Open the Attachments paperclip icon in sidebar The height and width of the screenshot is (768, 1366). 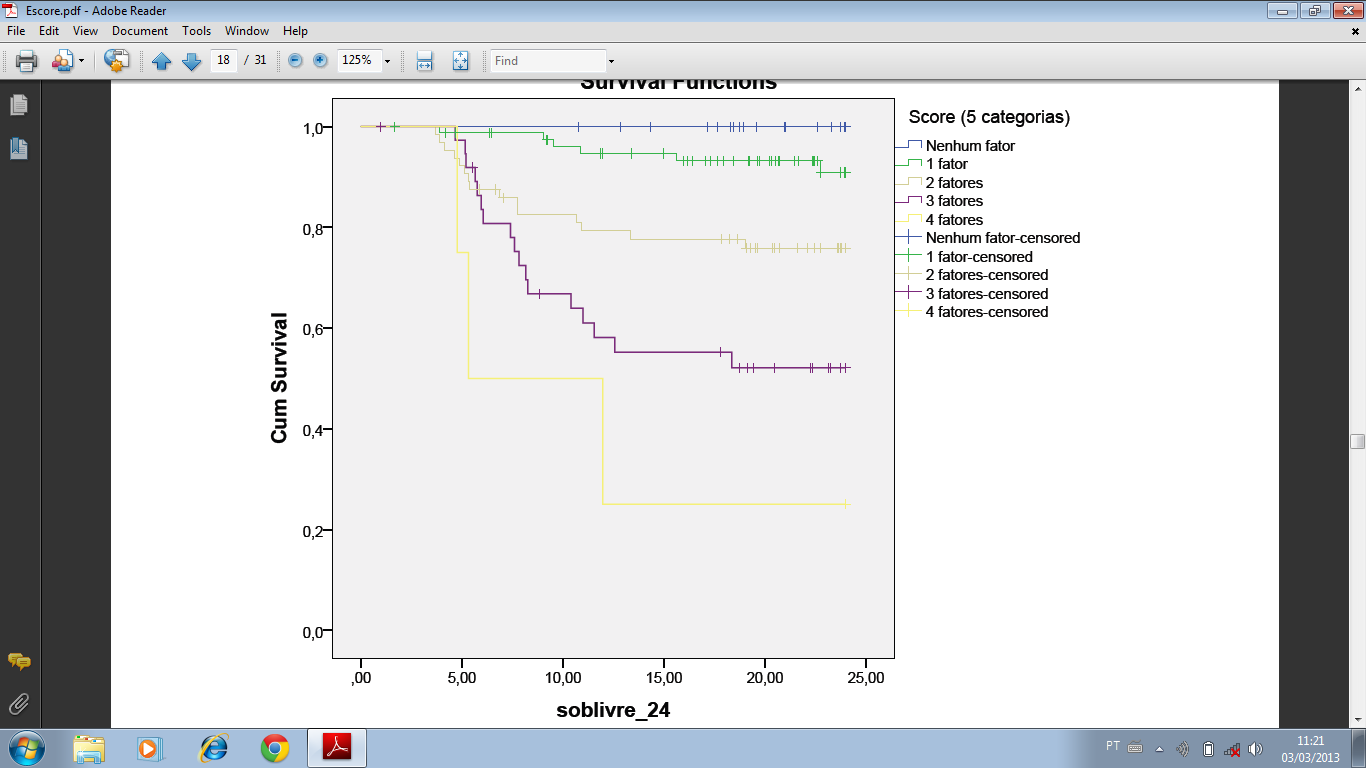click(x=19, y=704)
